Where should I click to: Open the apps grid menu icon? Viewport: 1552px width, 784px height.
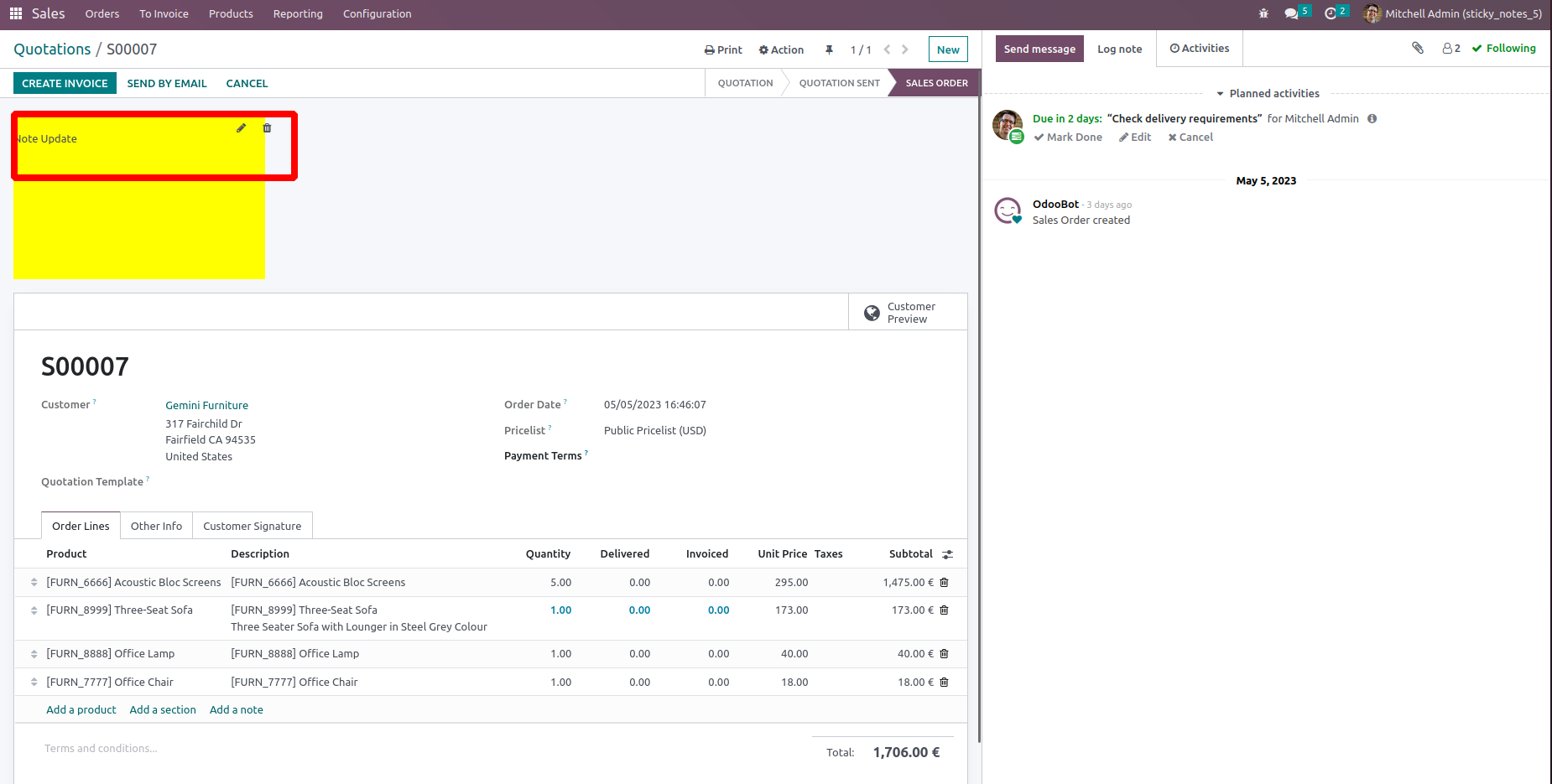[x=16, y=13]
